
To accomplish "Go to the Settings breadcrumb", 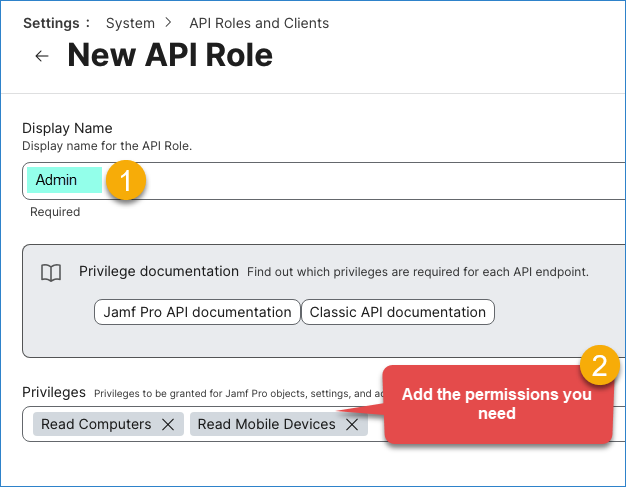I will 55,23.
